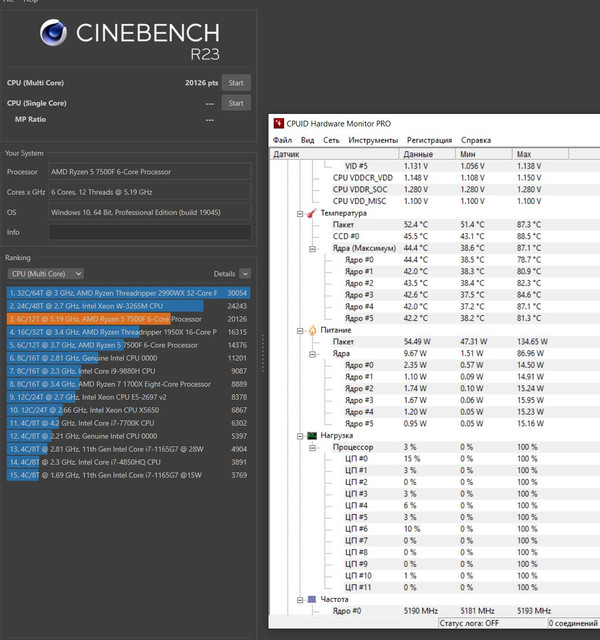Click the empty Info input field
The image size is (600, 640).
[x=150, y=232]
